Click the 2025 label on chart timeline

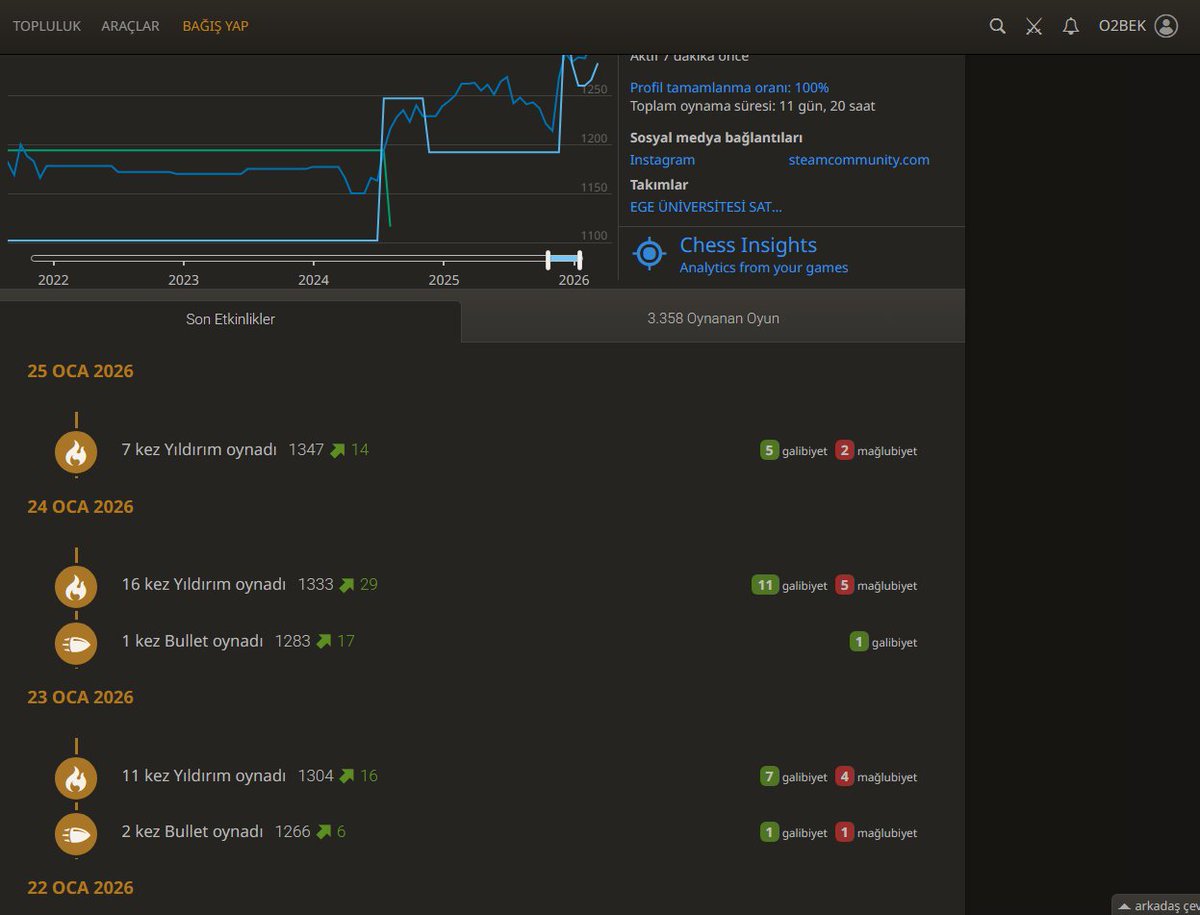click(444, 280)
